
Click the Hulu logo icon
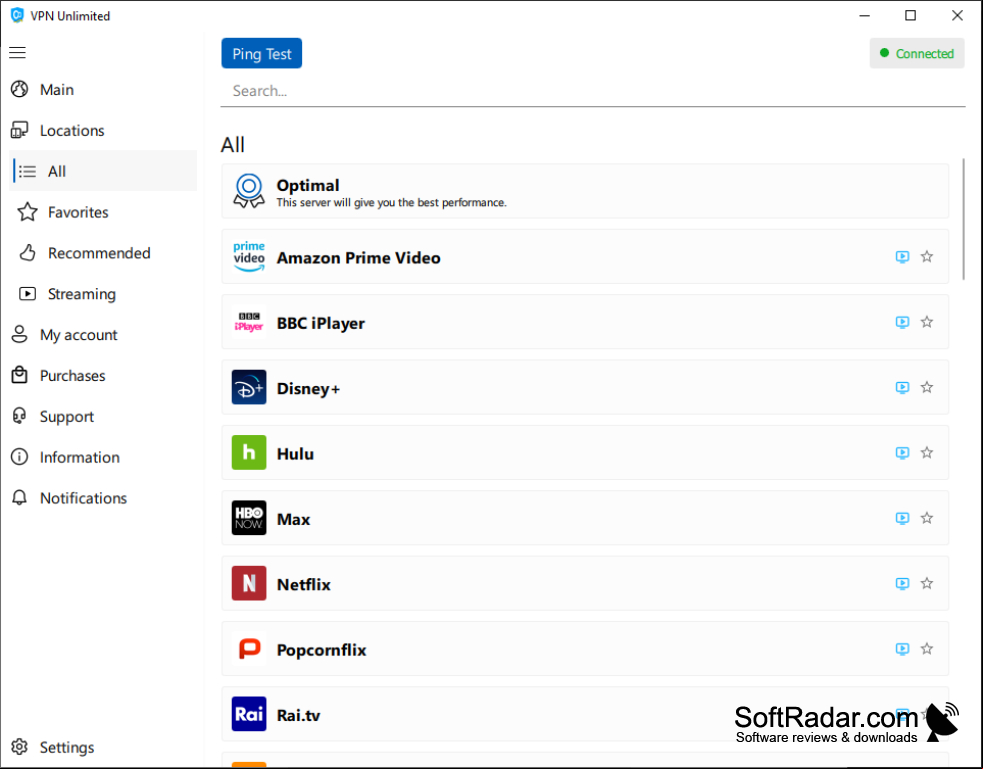pyautogui.click(x=249, y=453)
